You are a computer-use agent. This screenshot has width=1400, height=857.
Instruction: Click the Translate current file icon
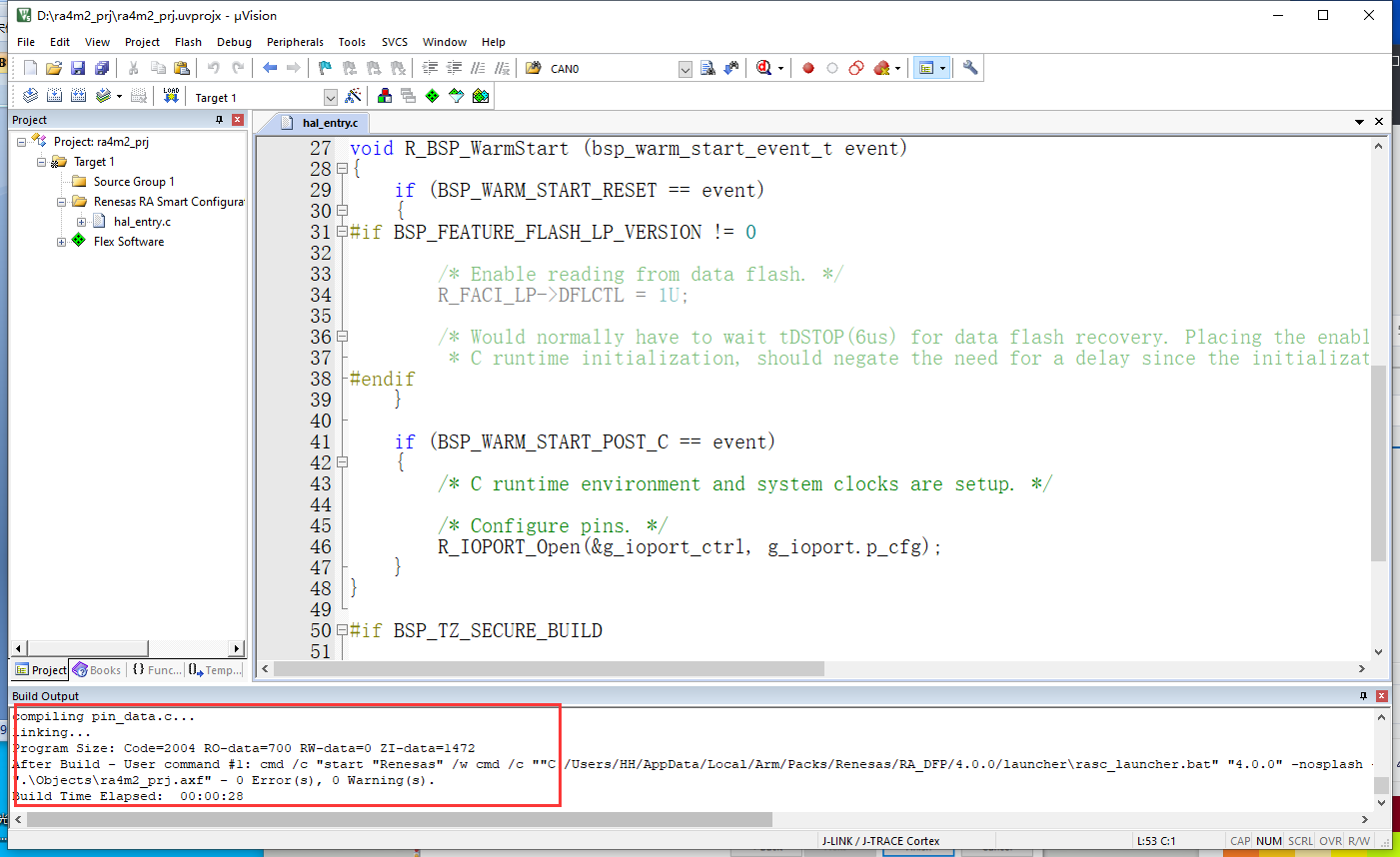[x=30, y=96]
